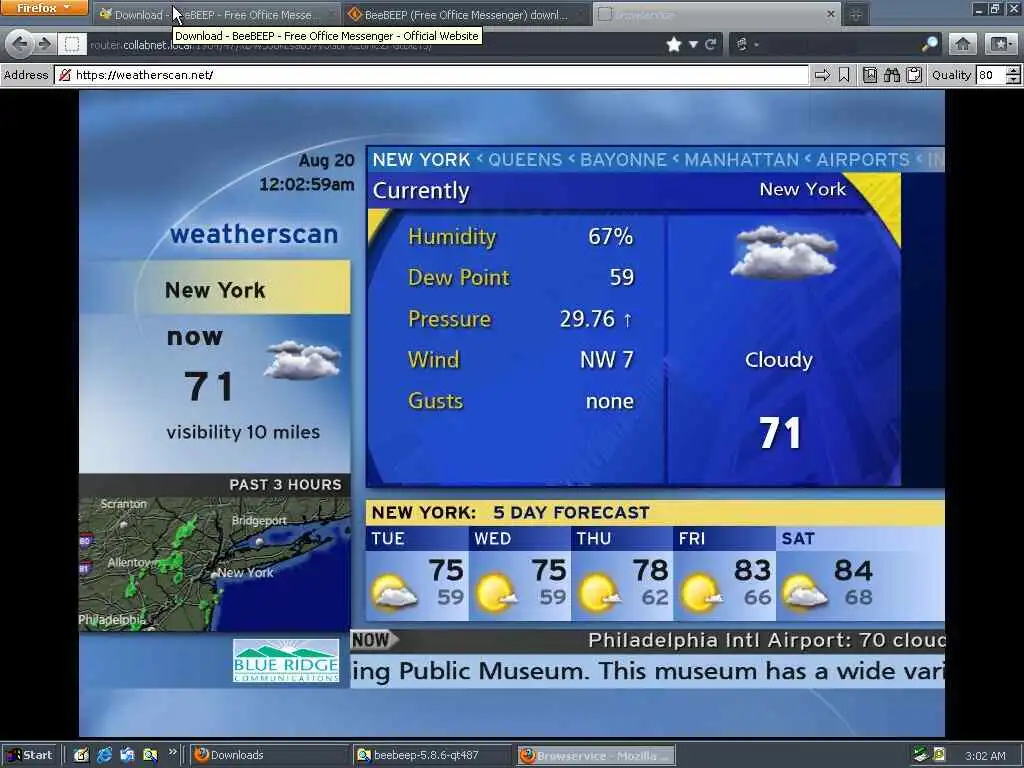Open the Windows Start menu

coord(29,755)
